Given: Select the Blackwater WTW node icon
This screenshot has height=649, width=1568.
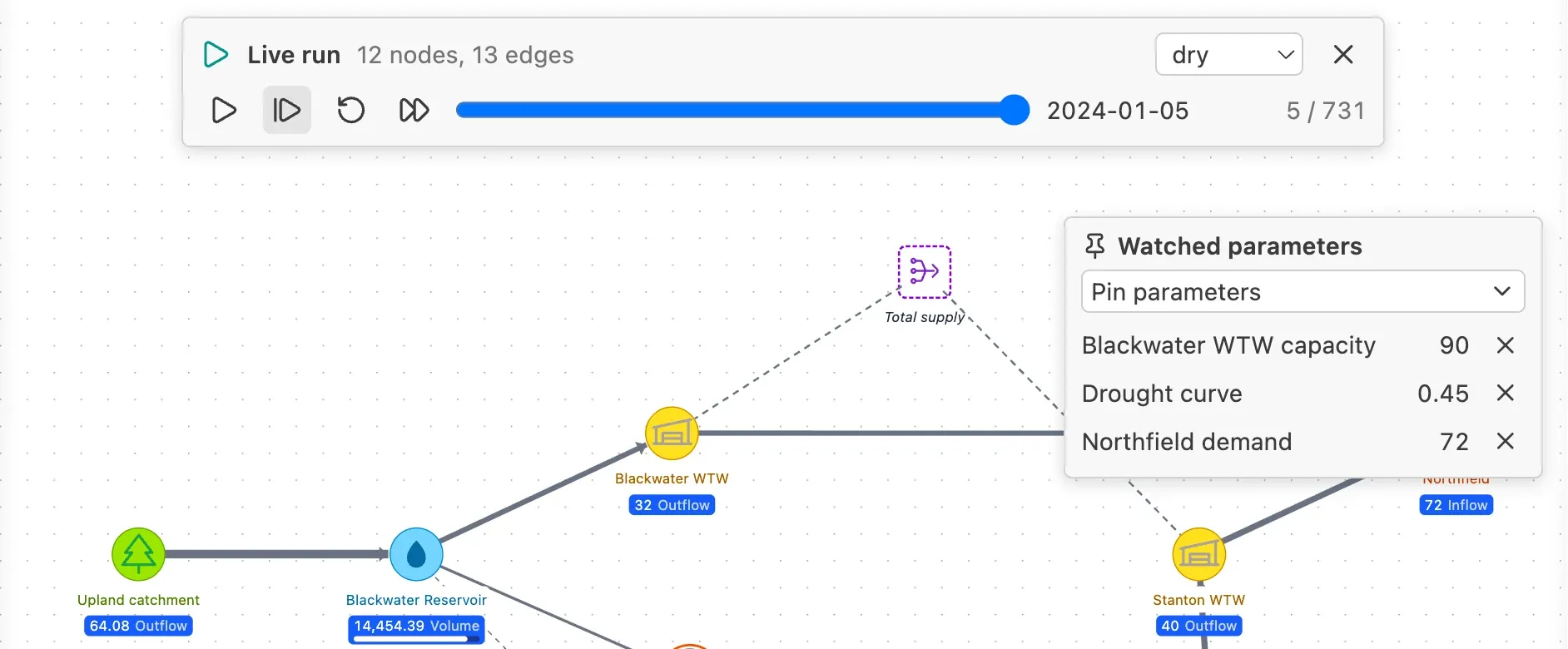Looking at the screenshot, I should point(672,433).
